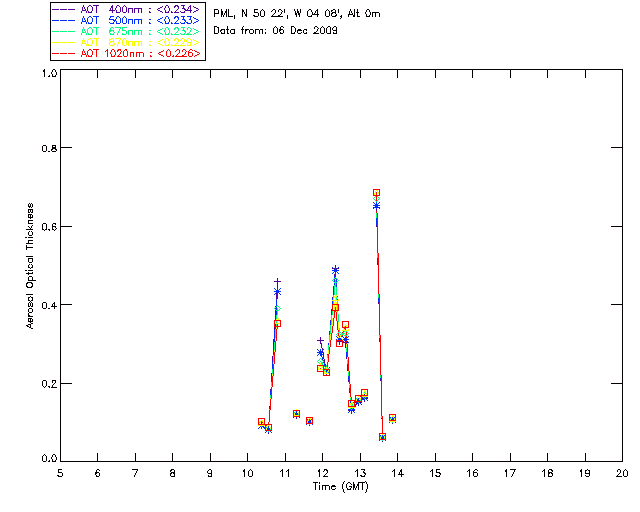
Task: Click the 0.6 y-axis tick label
Action: click(x=49, y=227)
